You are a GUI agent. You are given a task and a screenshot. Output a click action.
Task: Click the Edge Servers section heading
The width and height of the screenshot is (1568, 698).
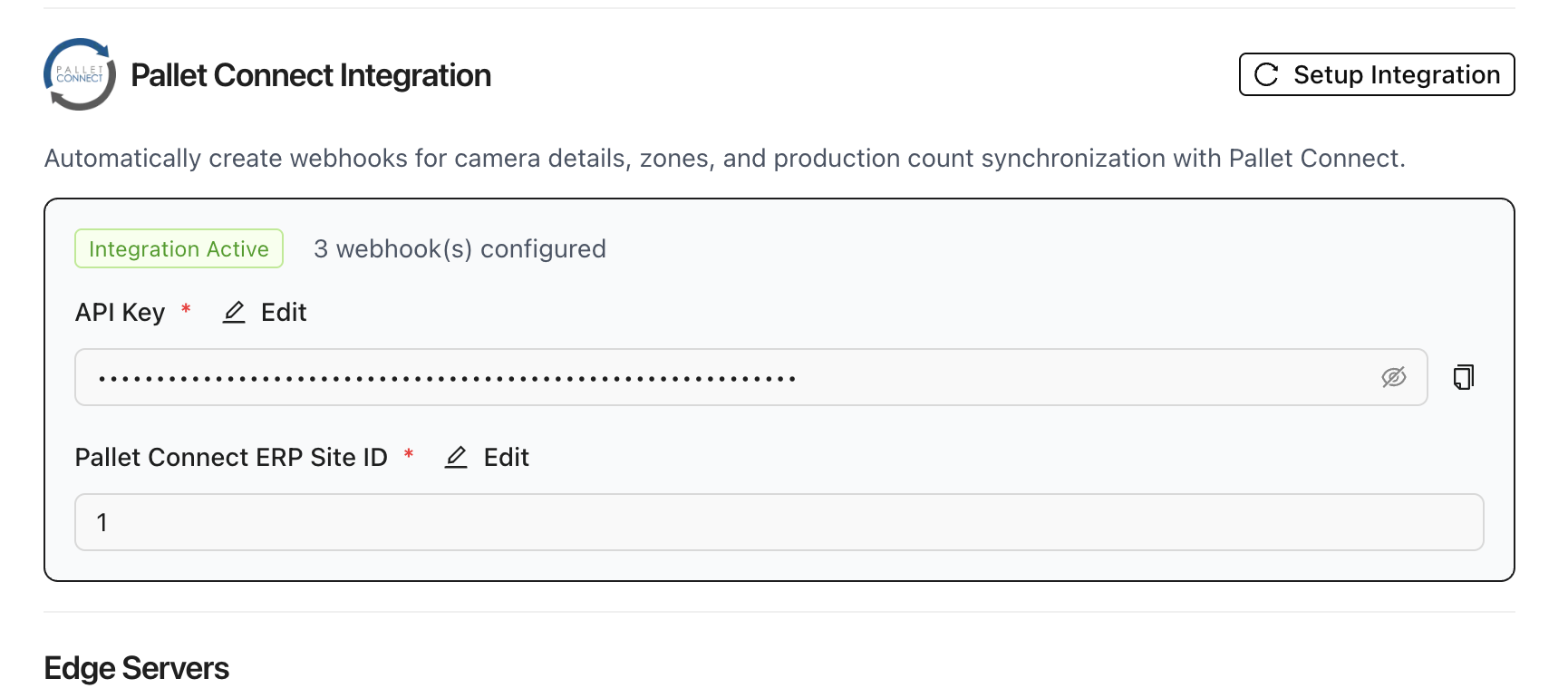136,668
